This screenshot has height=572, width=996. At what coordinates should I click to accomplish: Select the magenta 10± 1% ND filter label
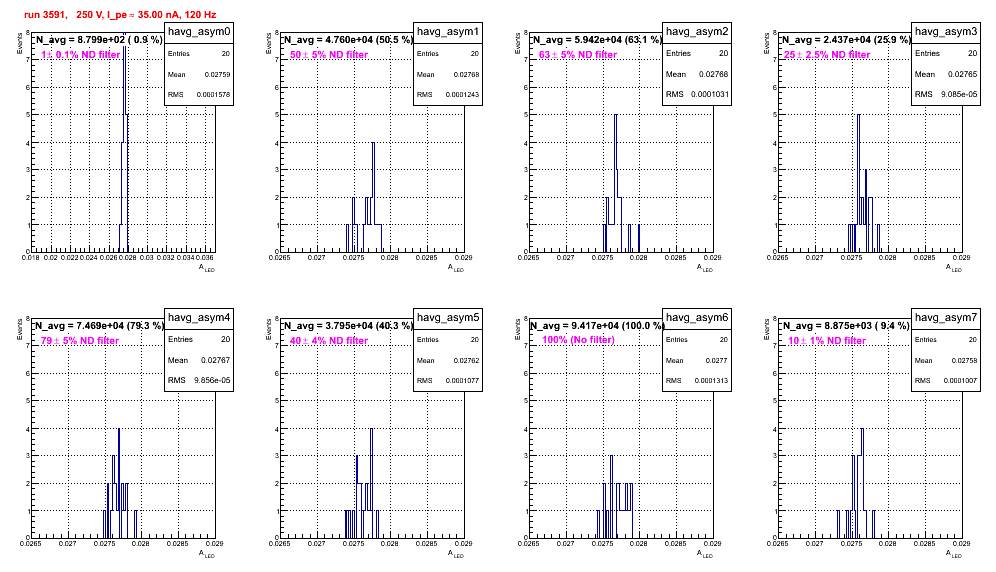click(x=827, y=341)
